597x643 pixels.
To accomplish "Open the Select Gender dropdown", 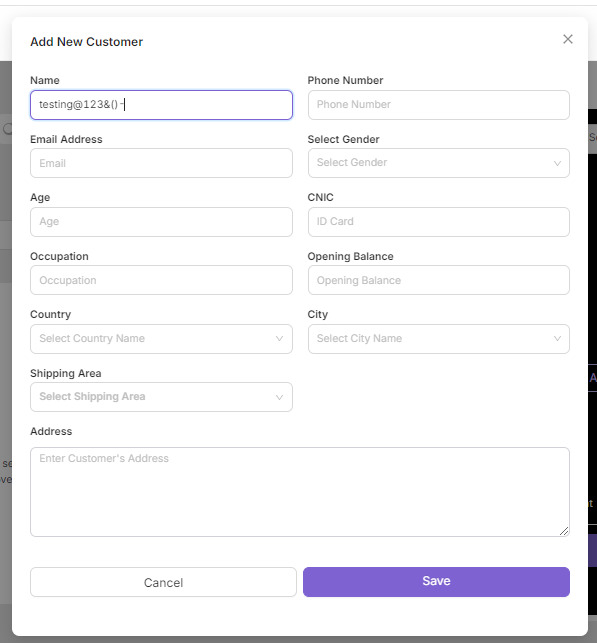I will coord(439,163).
